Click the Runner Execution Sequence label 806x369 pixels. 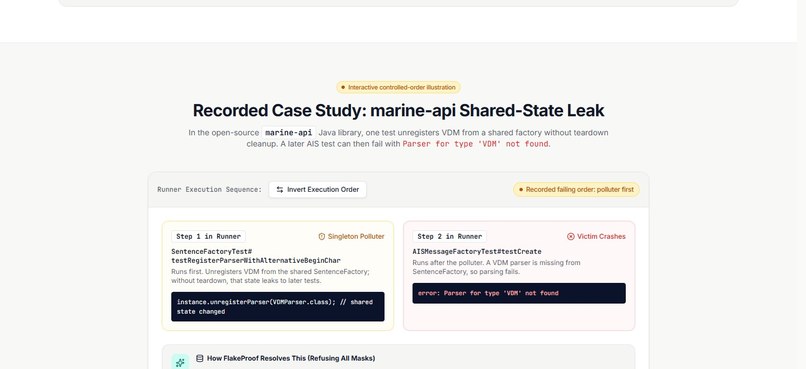(x=209, y=189)
